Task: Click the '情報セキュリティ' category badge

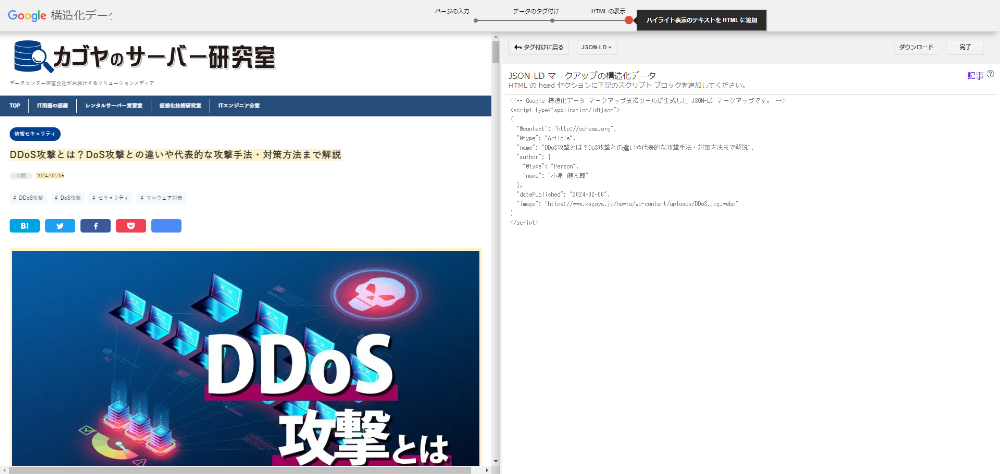Action: click(x=36, y=134)
